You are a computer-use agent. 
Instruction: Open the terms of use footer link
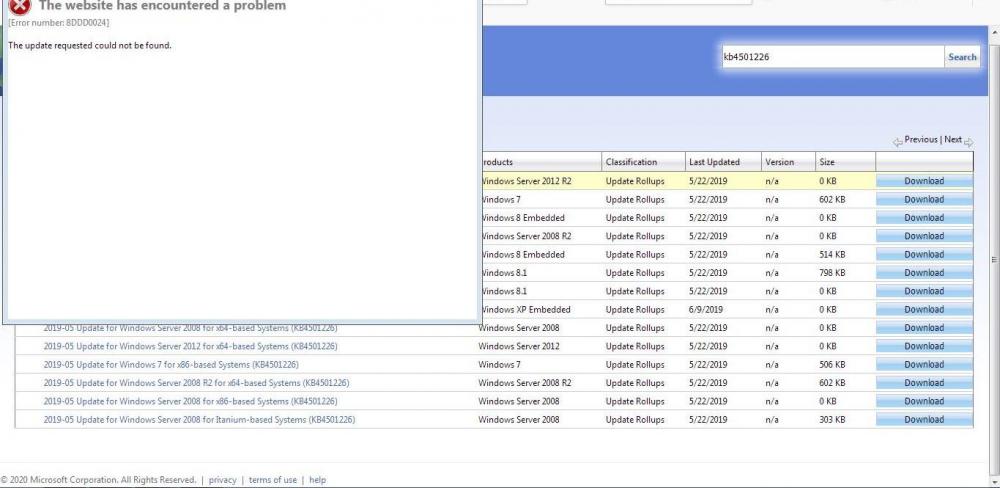(x=272, y=480)
